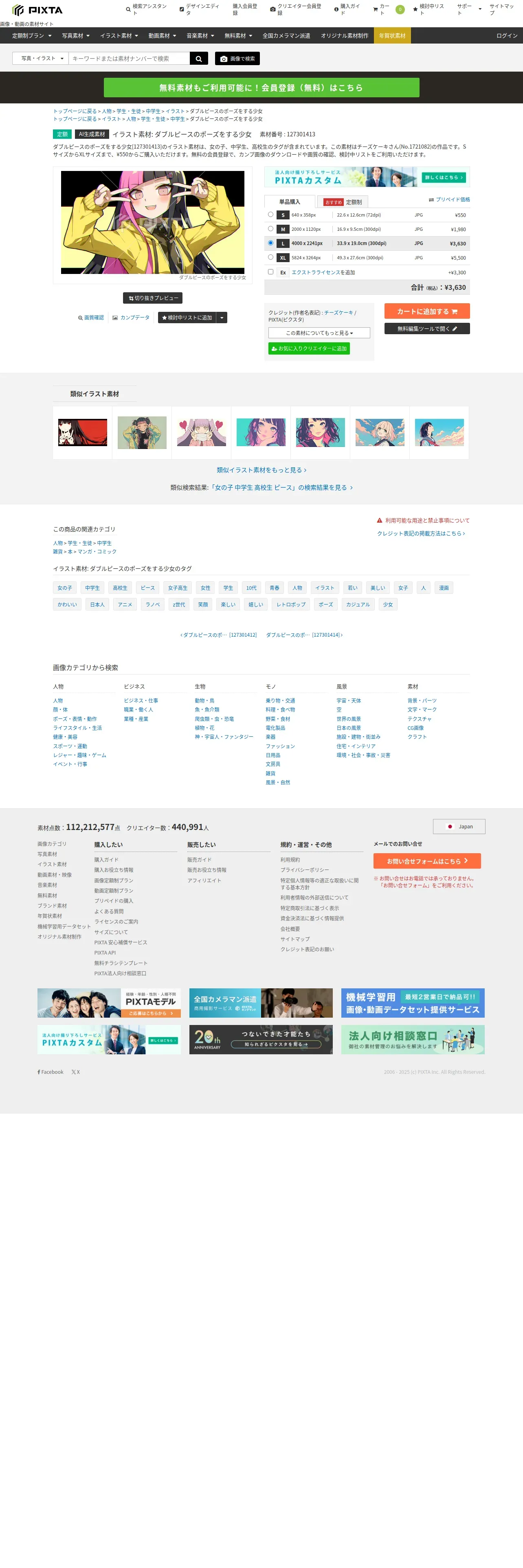Click the cart count badge showing 0
This screenshot has width=523, height=1568.
point(400,9)
